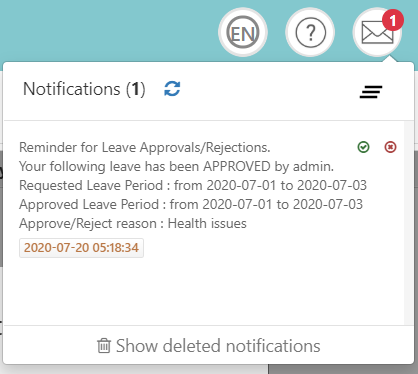Click the notification list vertical scrollbar
The image size is (418, 374).
click(x=409, y=223)
